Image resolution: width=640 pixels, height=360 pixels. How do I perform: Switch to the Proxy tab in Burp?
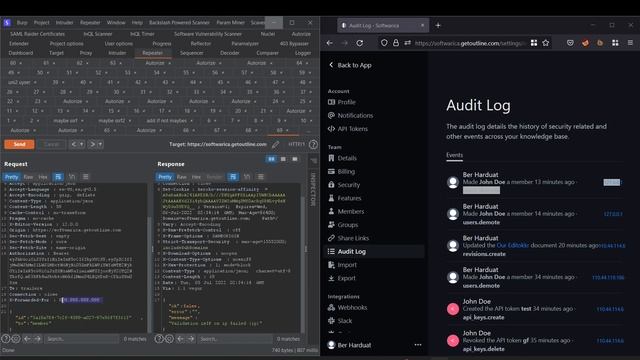pos(86,53)
